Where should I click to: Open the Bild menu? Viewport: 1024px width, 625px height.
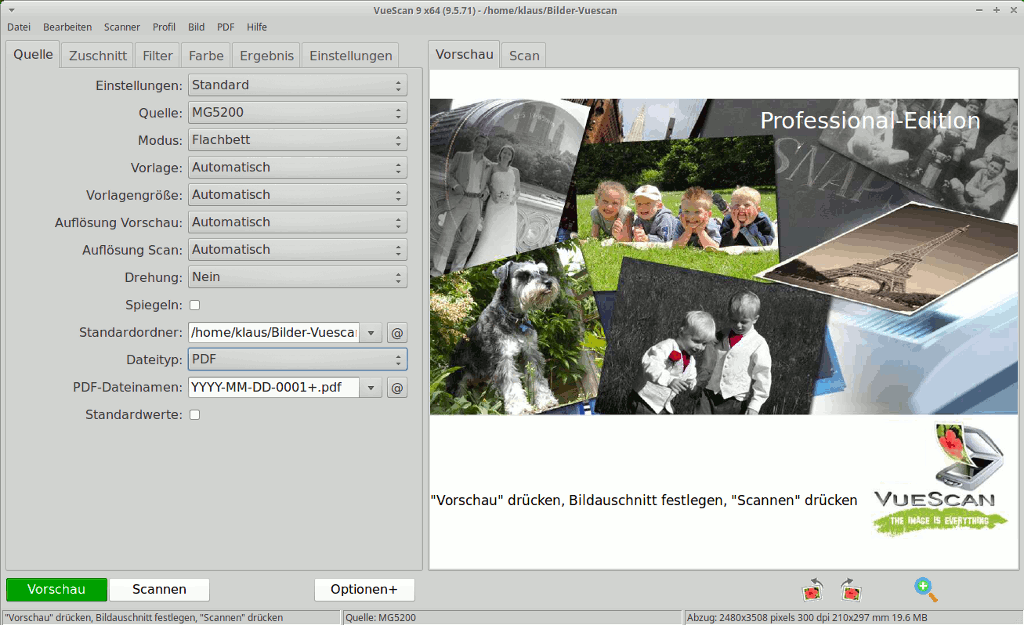(x=196, y=27)
